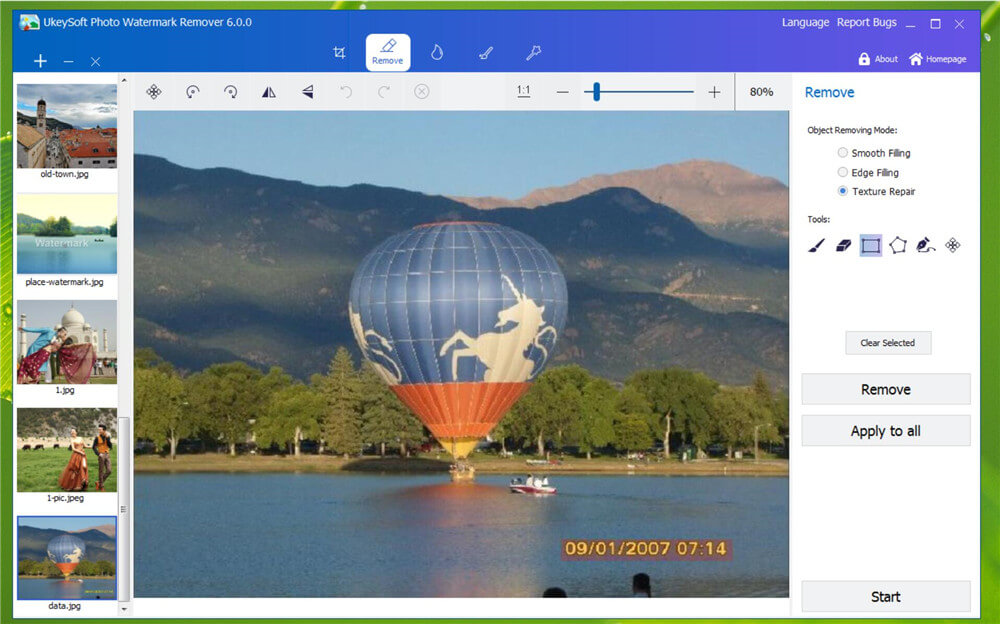Rotate image counterclockwise
Viewport: 1000px width, 624px height.
point(193,92)
